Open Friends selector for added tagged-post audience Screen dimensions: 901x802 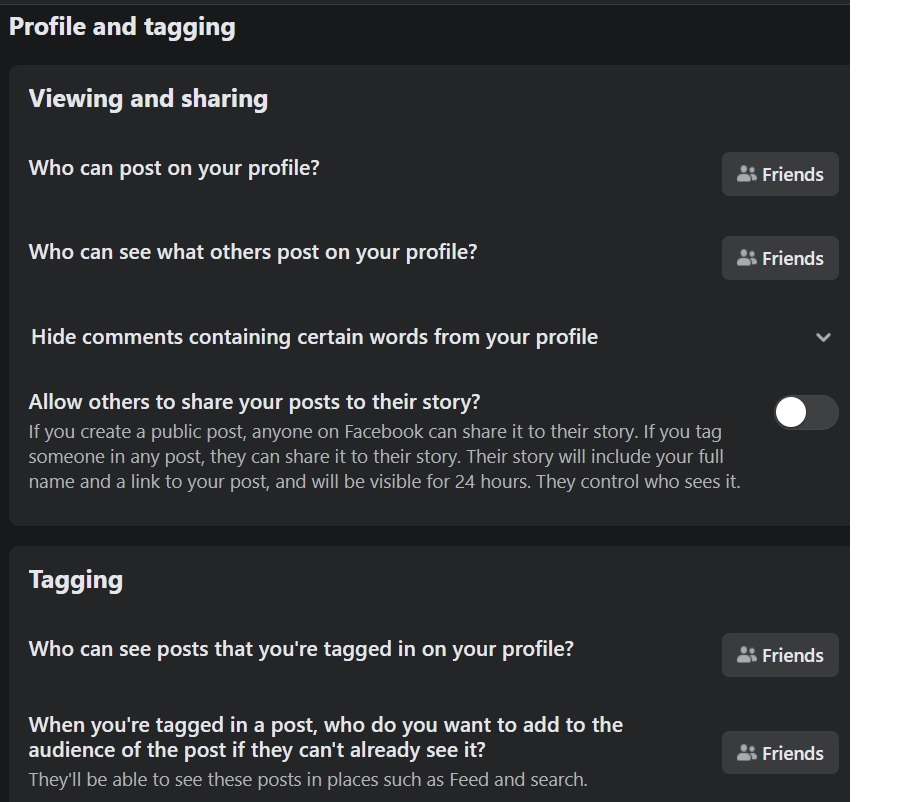(780, 753)
